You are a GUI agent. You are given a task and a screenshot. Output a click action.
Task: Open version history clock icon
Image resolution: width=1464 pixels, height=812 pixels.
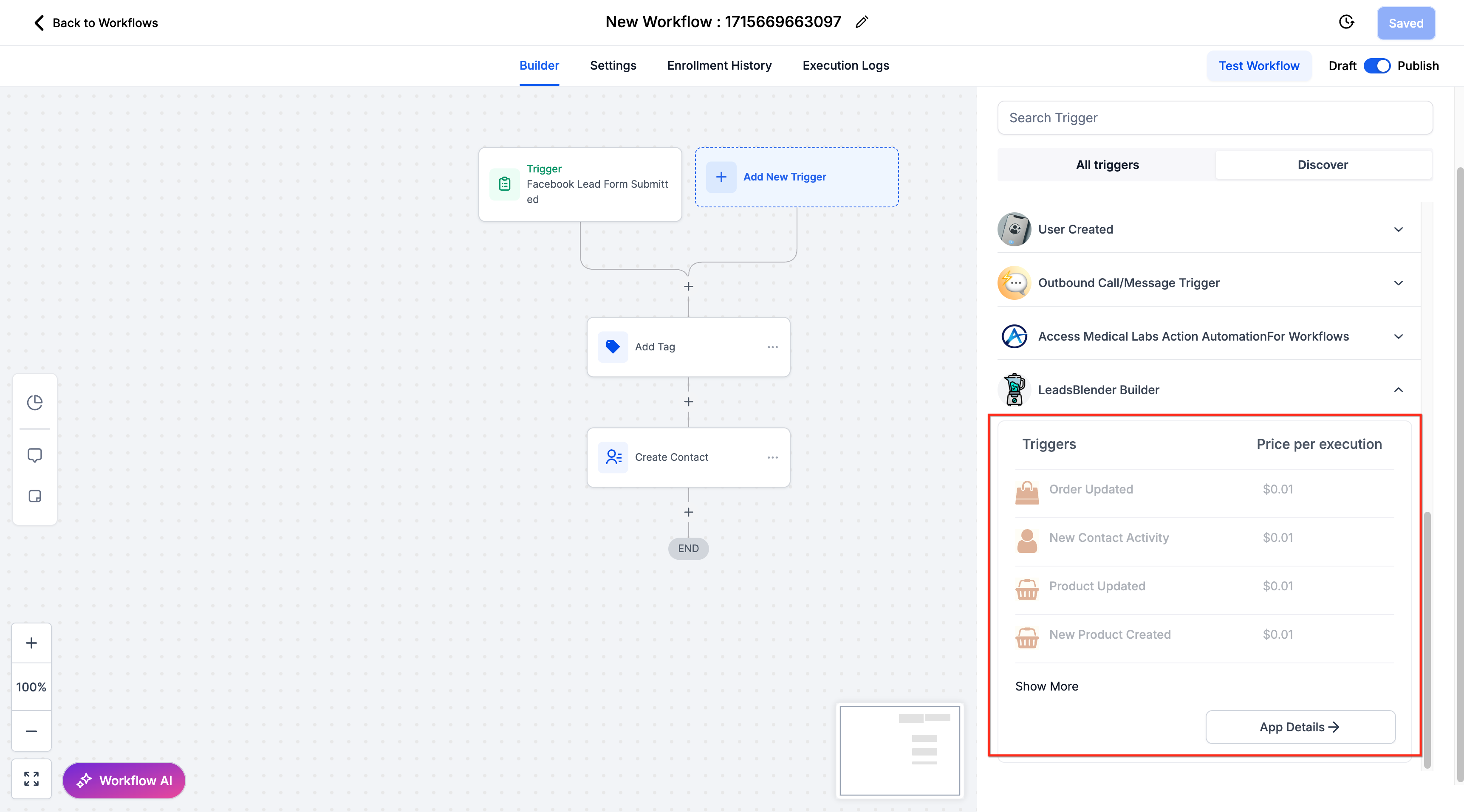[1346, 22]
